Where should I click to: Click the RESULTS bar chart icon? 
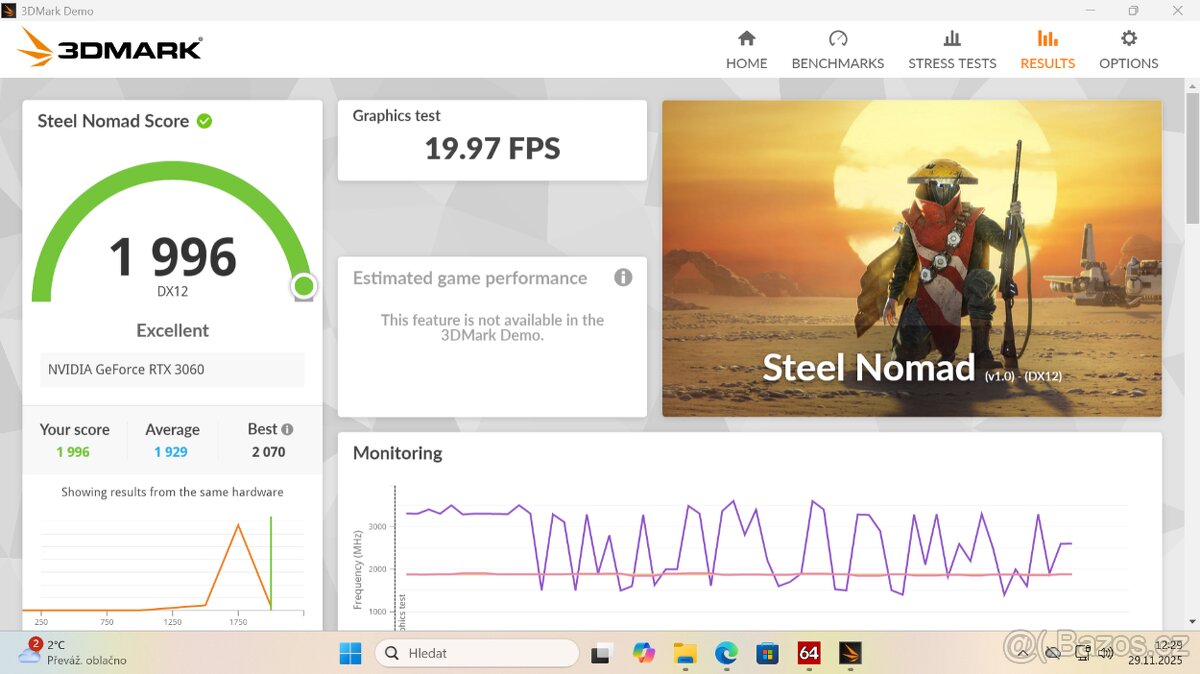coord(1047,39)
